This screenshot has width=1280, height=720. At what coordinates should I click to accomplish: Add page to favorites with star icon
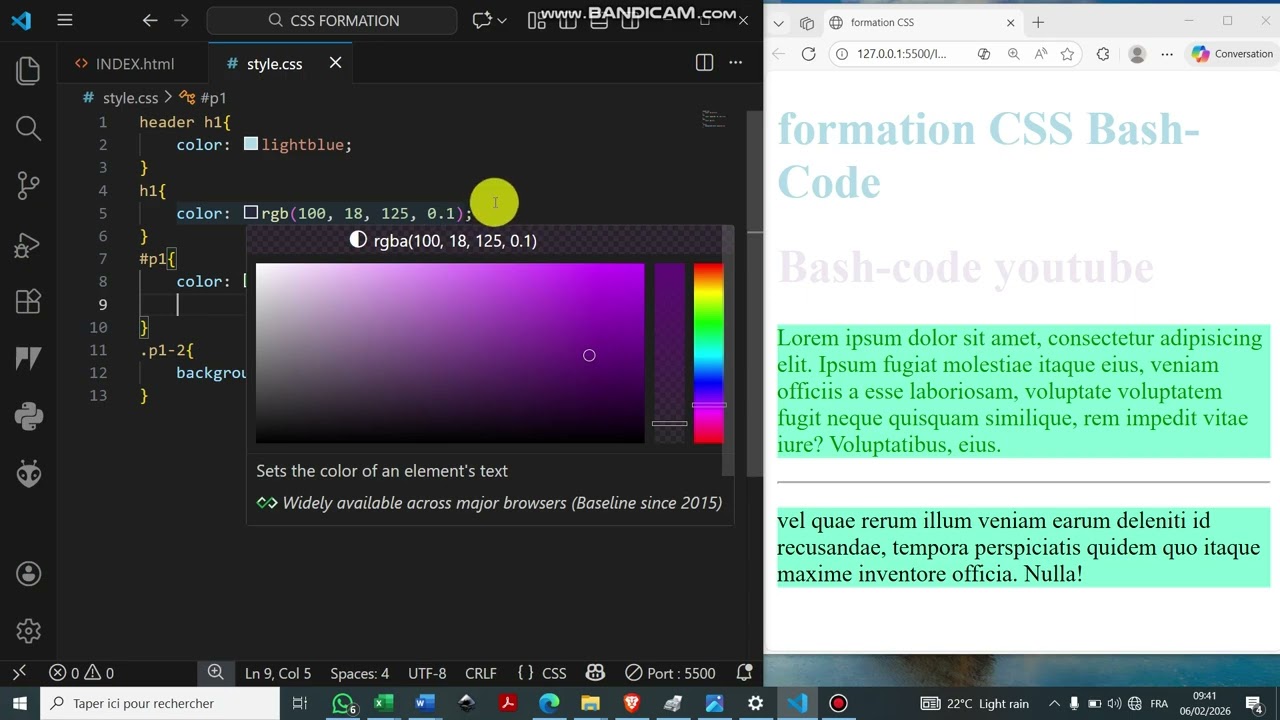click(1067, 54)
